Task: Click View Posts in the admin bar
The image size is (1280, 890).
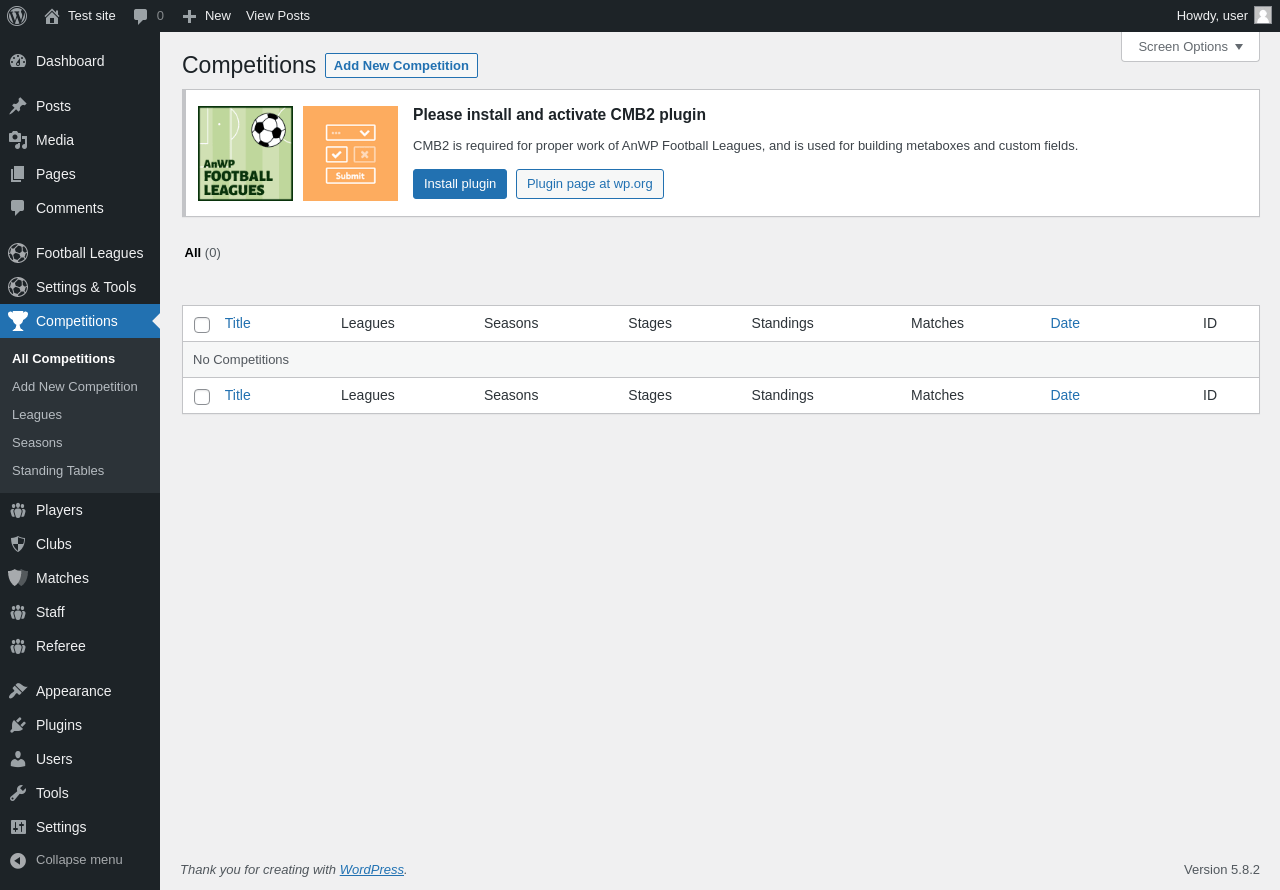Action: point(278,16)
